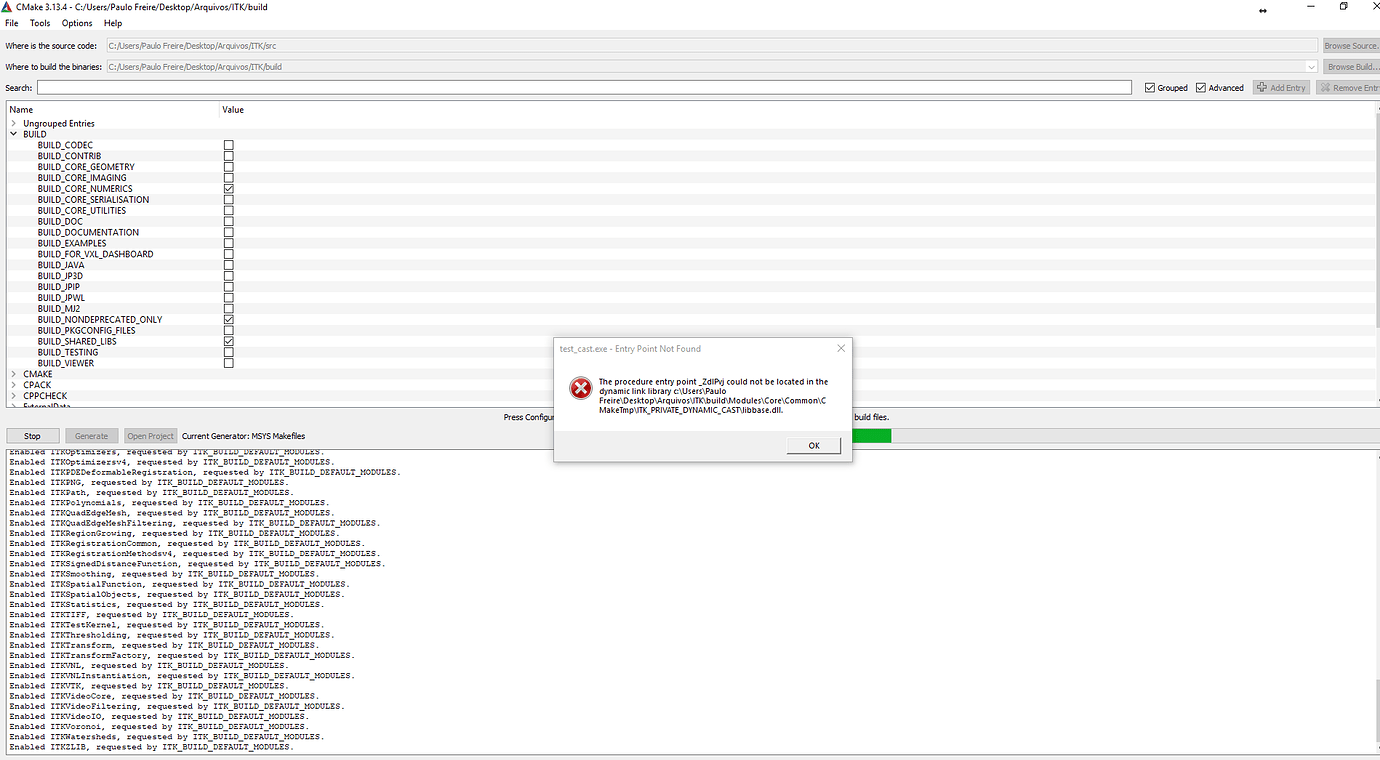This screenshot has height=760, width=1380.
Task: Enable BUILD_CONTRIB checkbox
Action: (x=229, y=156)
